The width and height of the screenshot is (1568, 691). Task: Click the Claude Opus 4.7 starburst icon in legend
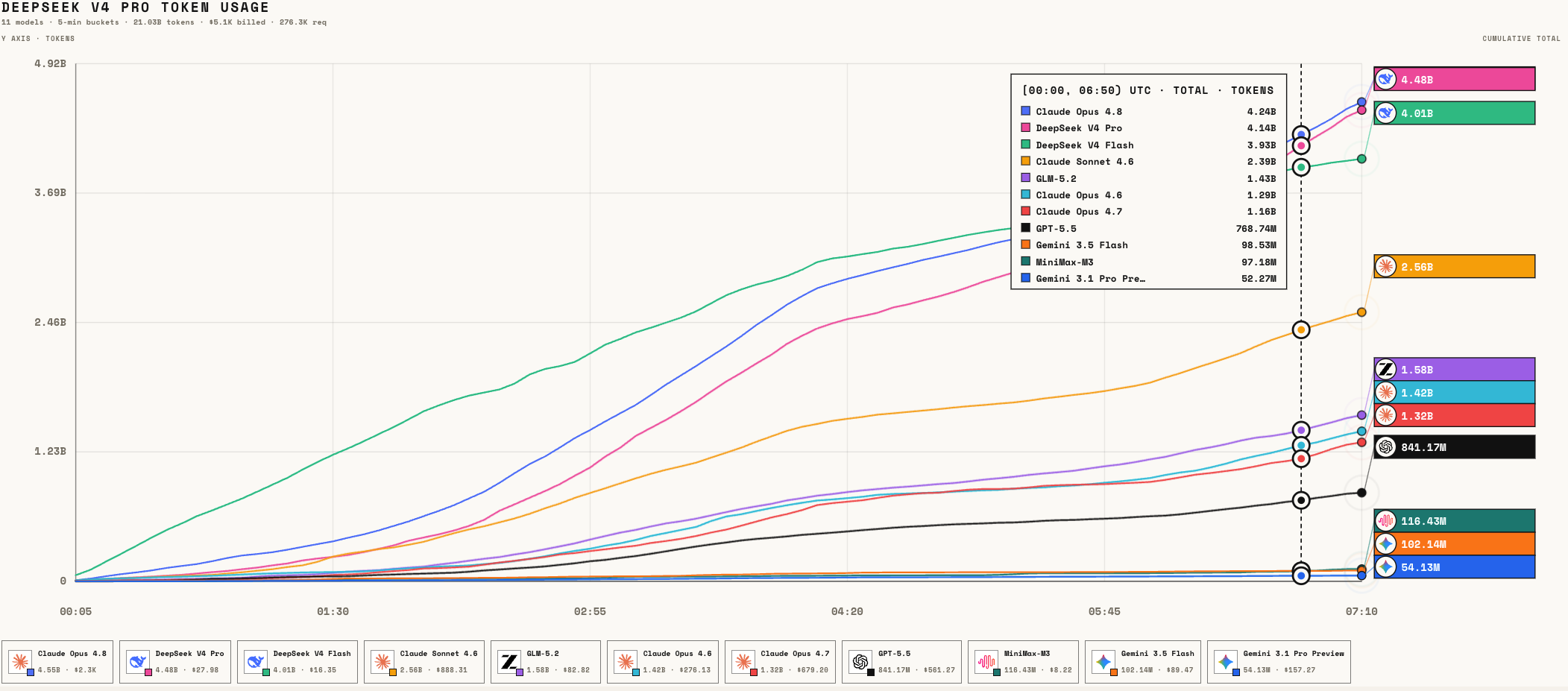click(743, 661)
